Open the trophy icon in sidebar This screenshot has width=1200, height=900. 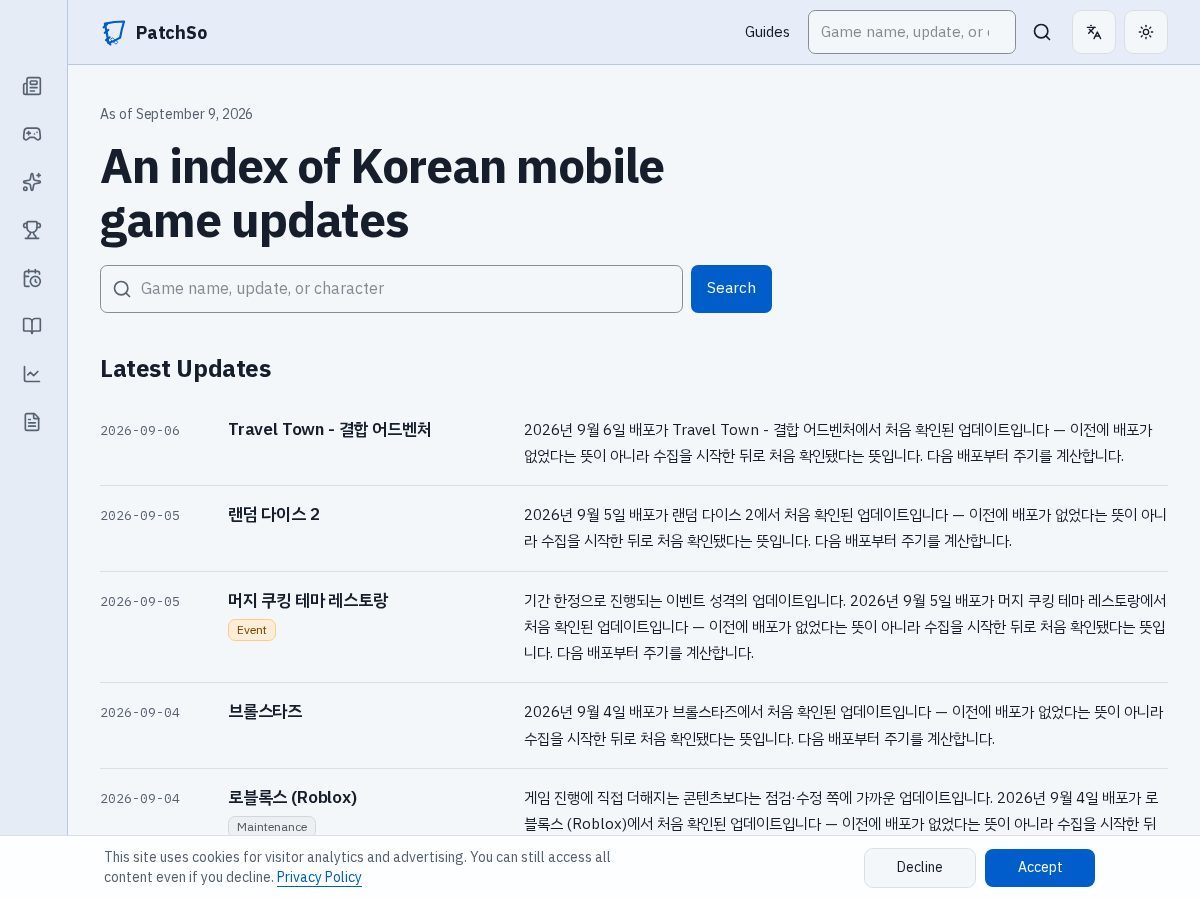(x=32, y=230)
